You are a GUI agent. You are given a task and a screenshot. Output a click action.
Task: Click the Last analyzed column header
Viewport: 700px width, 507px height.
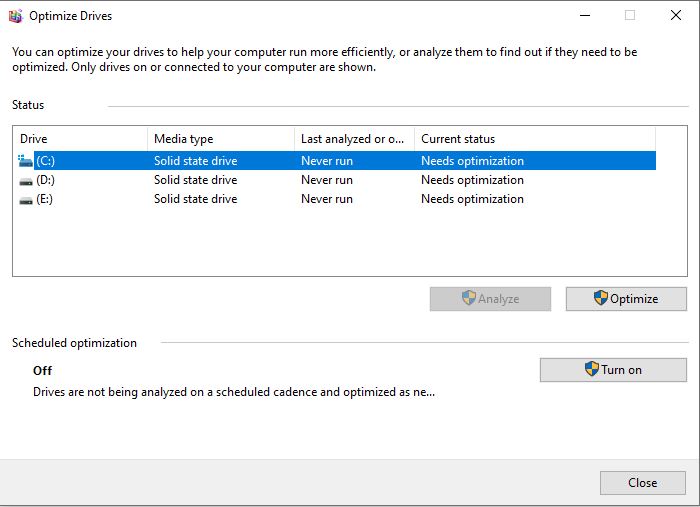tap(354, 139)
